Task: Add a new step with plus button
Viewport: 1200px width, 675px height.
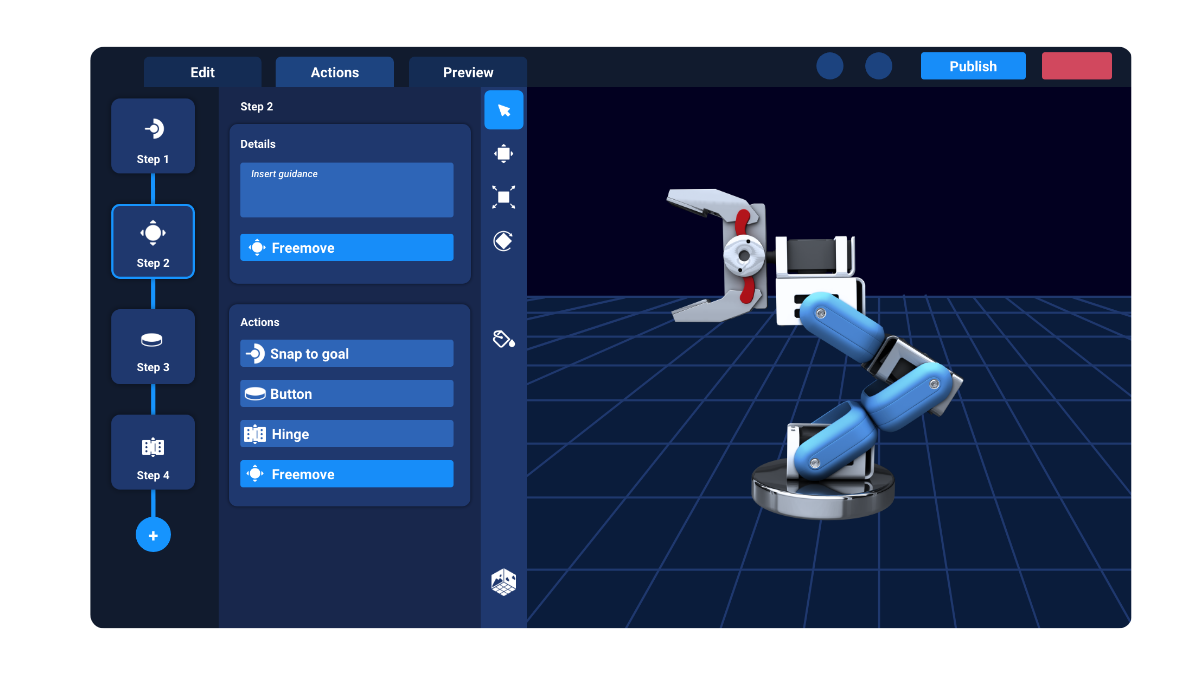Action: coord(153,535)
